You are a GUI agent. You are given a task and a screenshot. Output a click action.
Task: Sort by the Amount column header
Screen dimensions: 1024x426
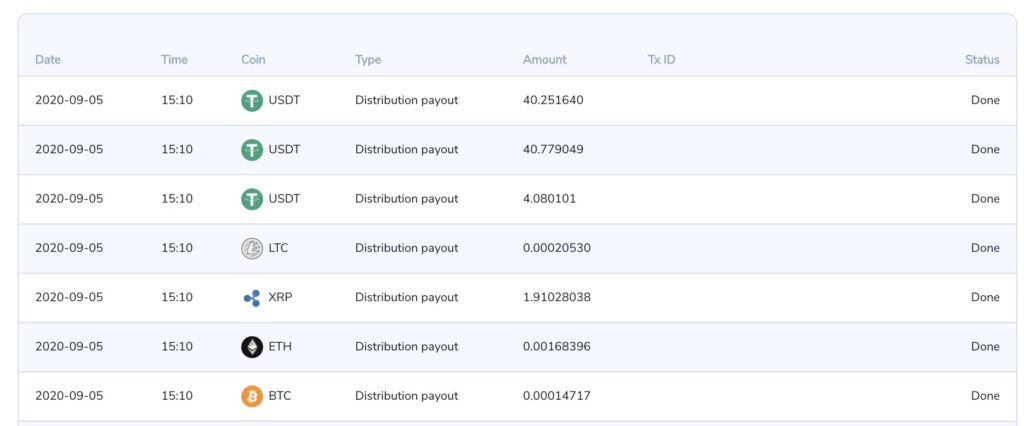coord(544,60)
